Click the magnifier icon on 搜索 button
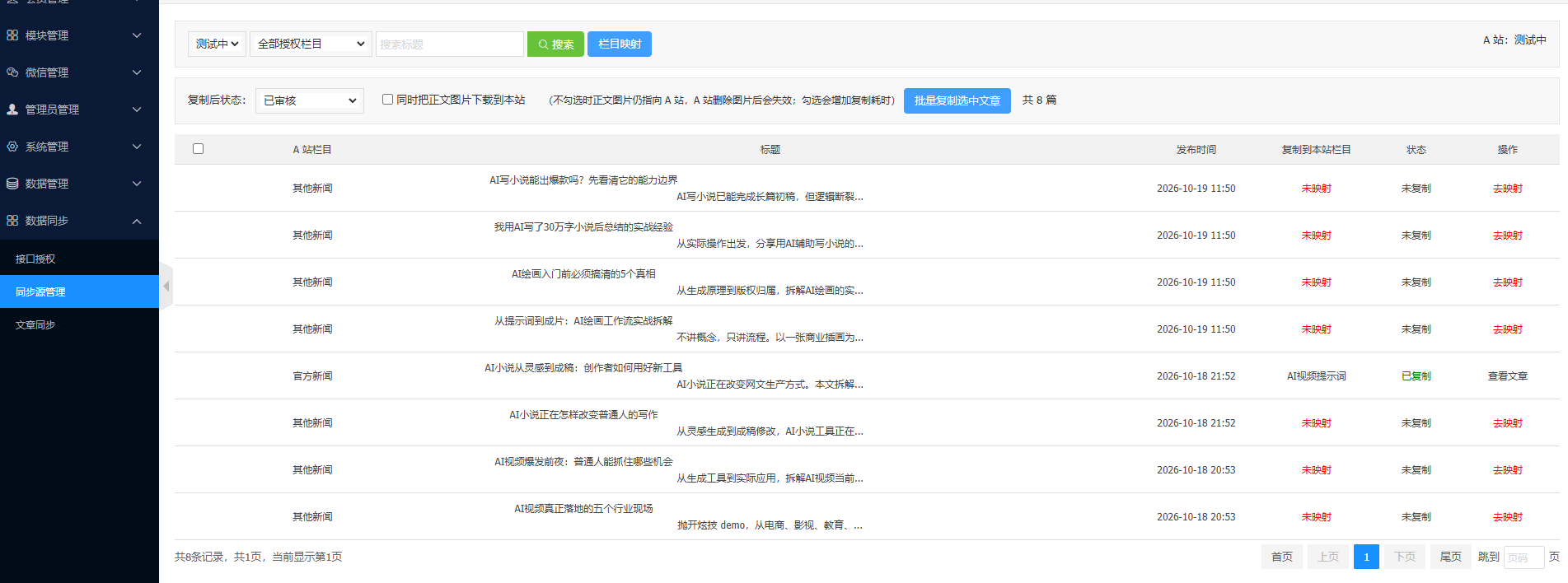The image size is (1568, 583). tap(543, 44)
